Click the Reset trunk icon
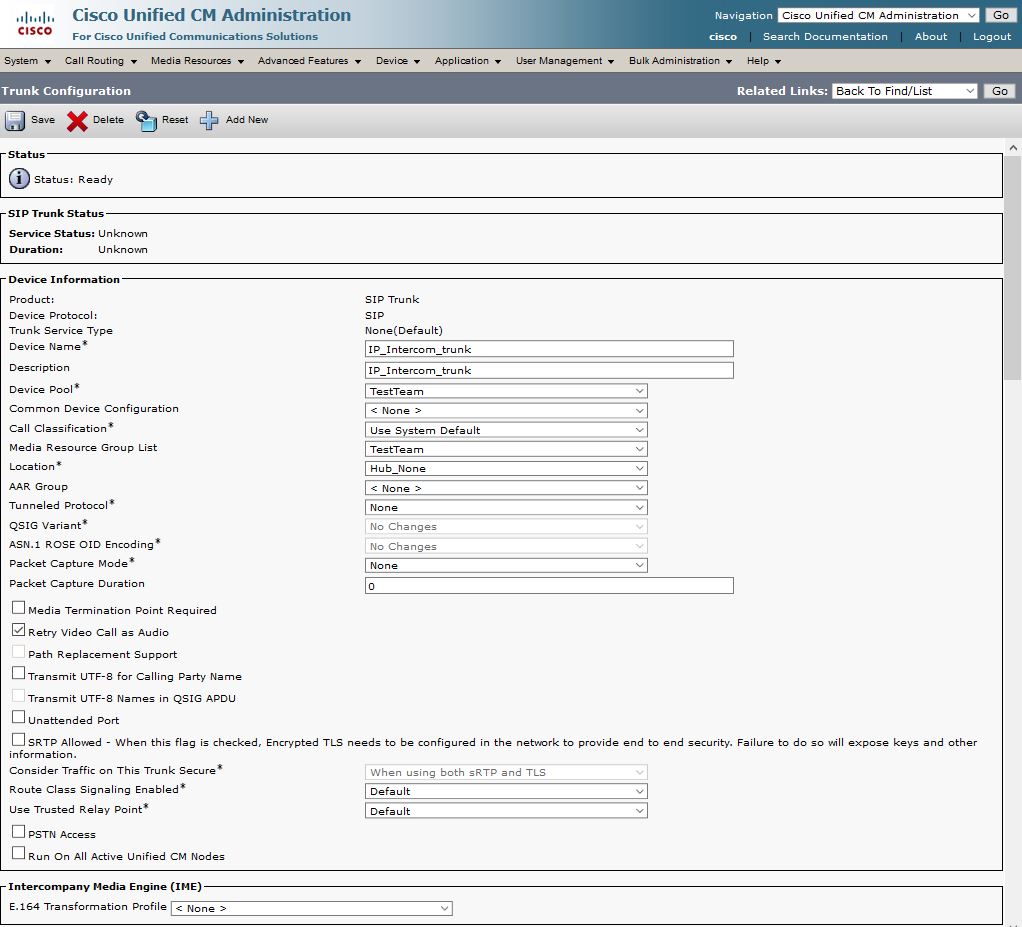 (x=147, y=121)
